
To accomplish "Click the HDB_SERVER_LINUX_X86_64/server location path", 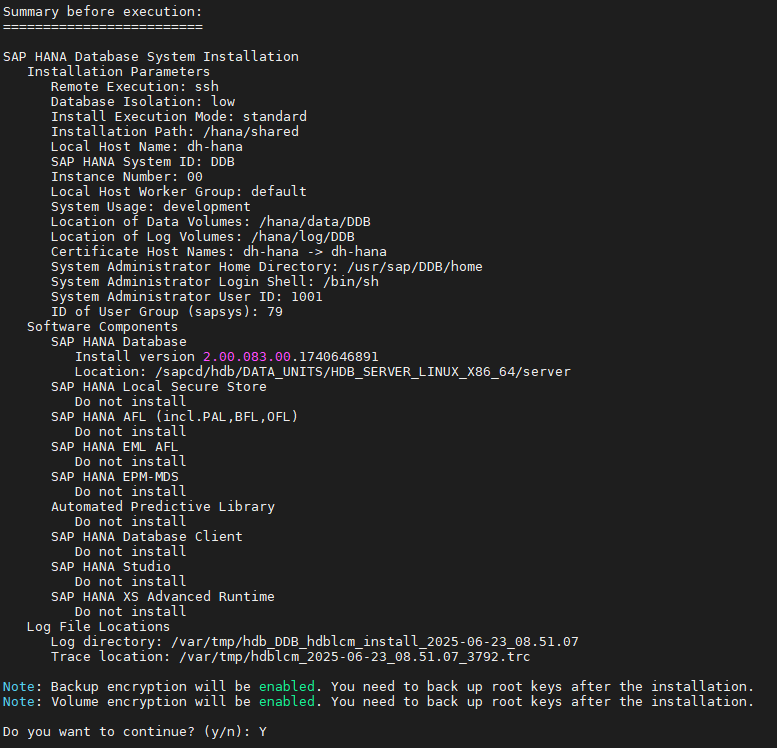I will pyautogui.click(x=363, y=371).
